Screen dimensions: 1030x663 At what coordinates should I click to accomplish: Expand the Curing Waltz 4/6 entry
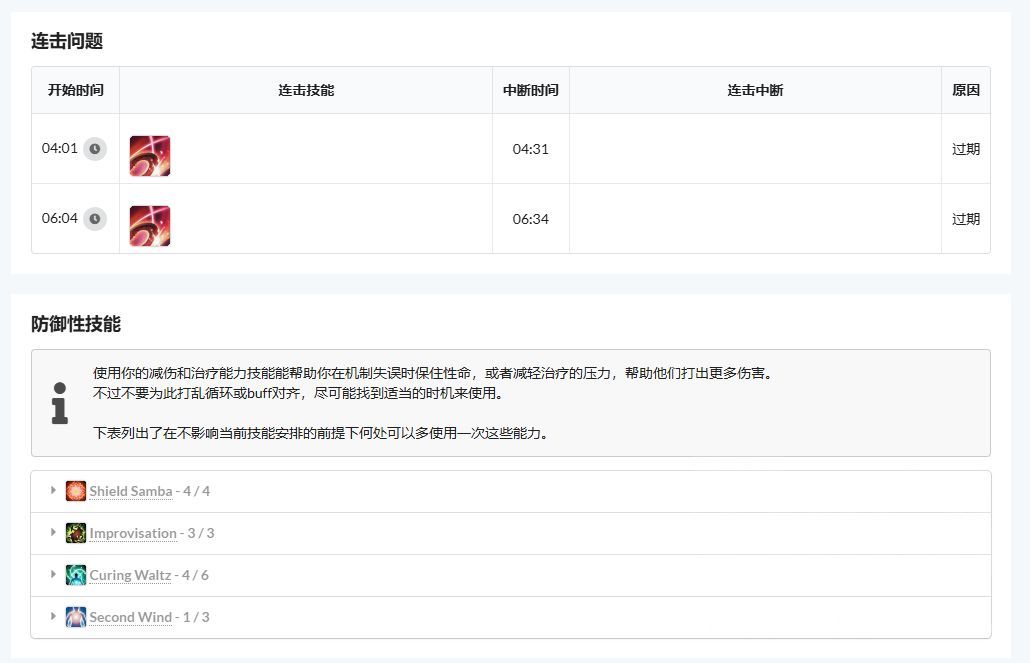pos(53,575)
